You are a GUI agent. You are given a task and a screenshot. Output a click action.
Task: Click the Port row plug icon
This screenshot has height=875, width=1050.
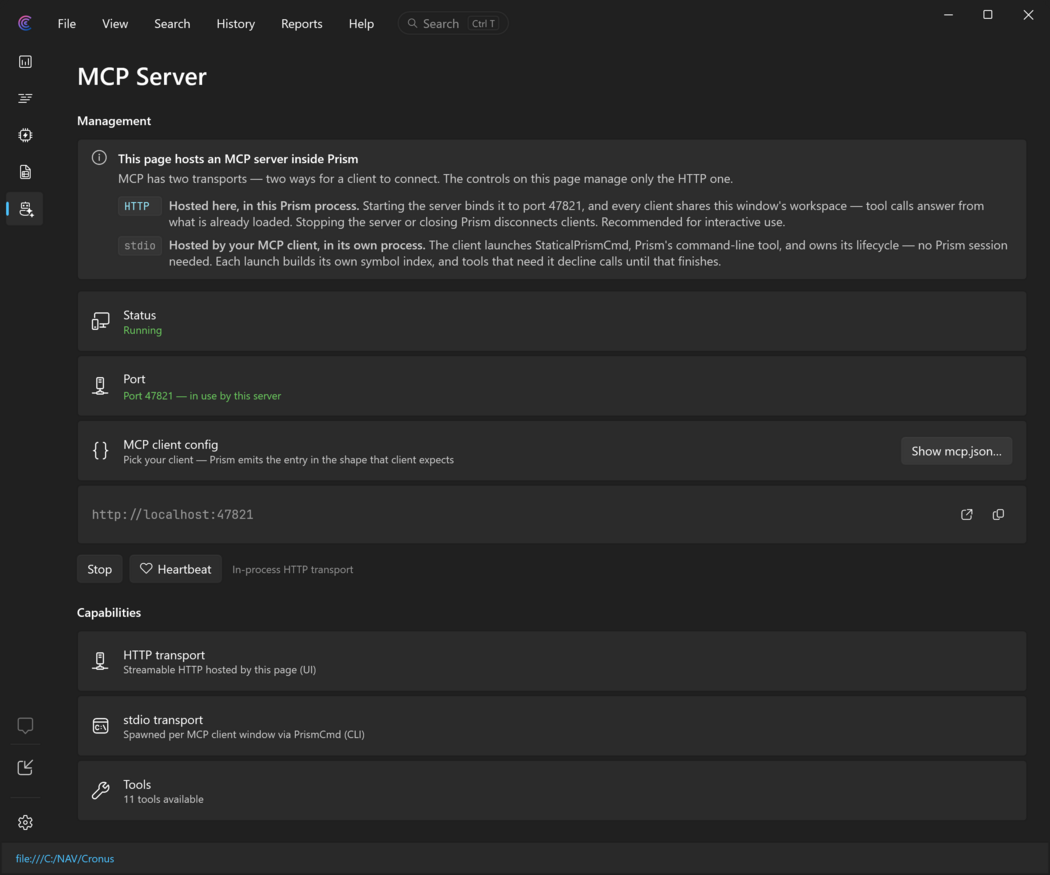point(100,386)
